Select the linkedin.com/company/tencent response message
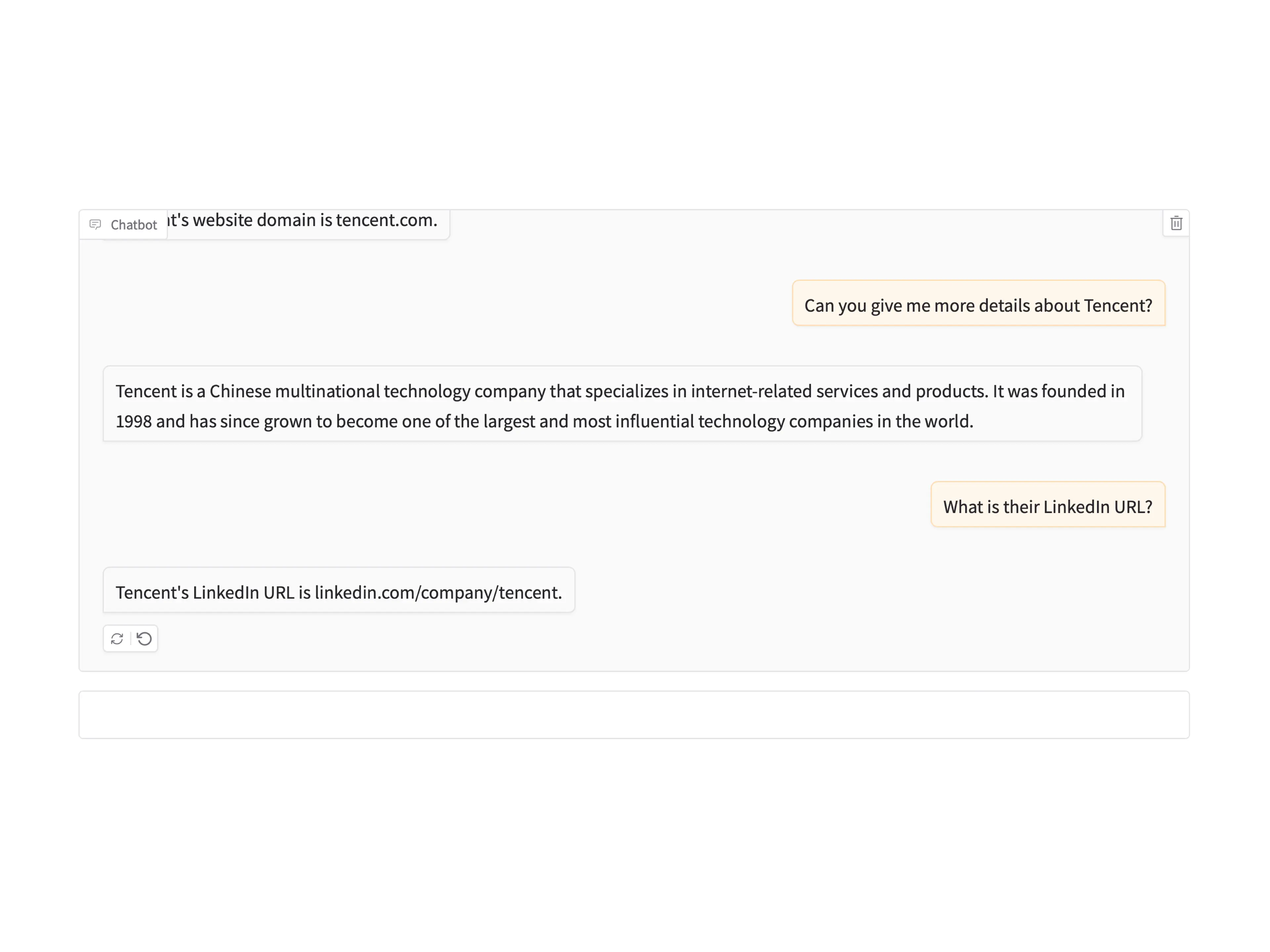 point(339,591)
